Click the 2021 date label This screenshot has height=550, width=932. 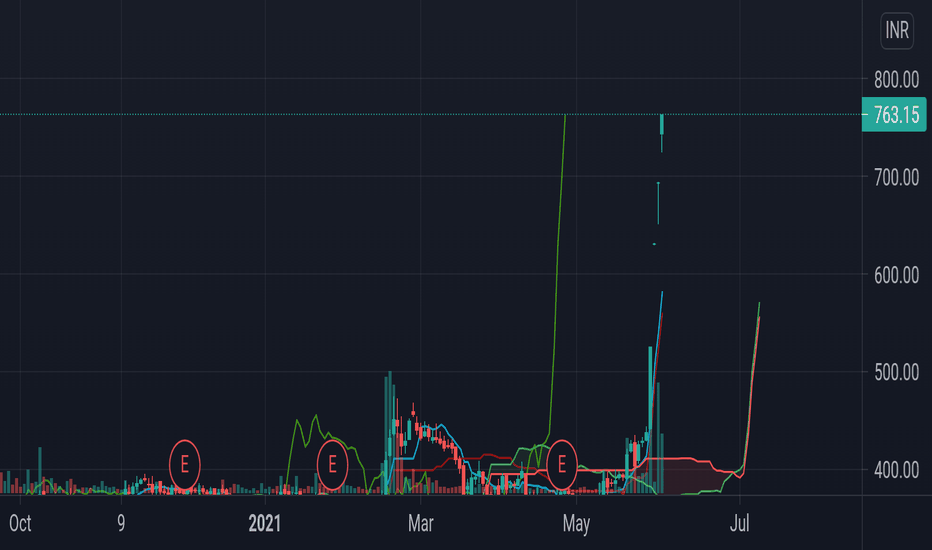coord(265,523)
